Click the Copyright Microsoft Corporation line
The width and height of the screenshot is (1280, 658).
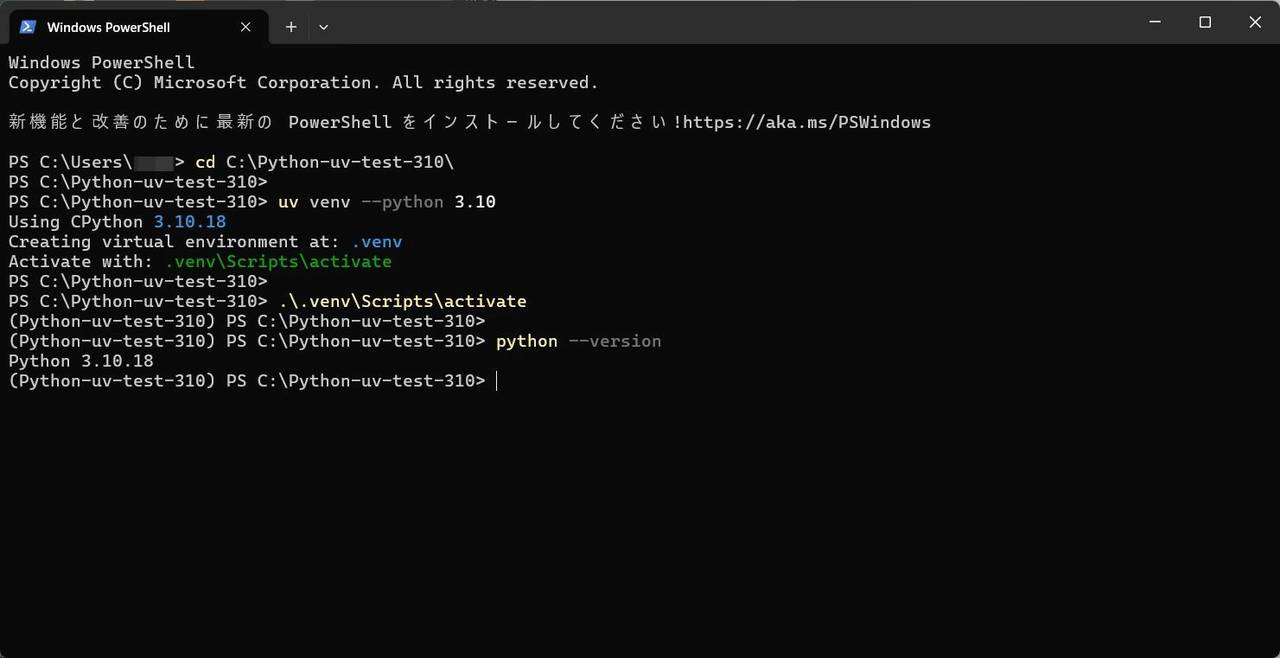point(303,83)
